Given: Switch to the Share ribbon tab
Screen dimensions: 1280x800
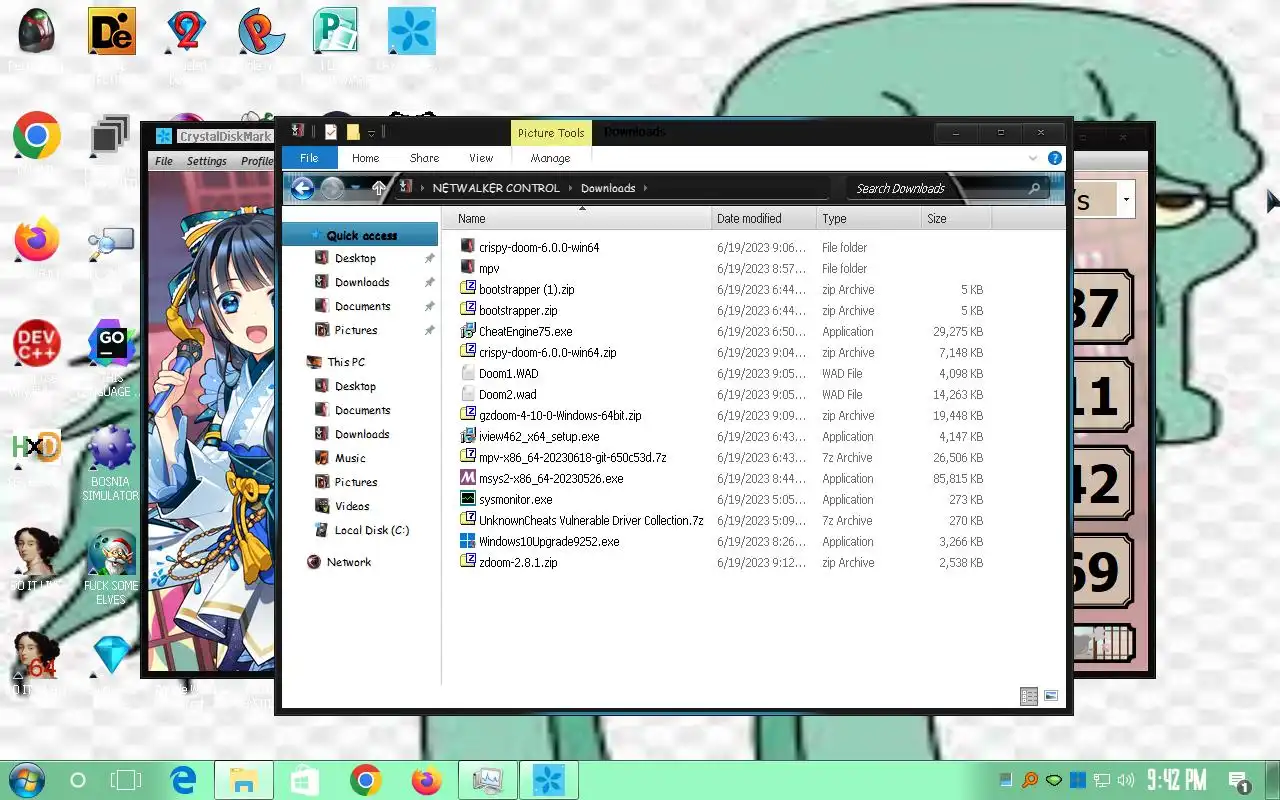Looking at the screenshot, I should tap(424, 158).
